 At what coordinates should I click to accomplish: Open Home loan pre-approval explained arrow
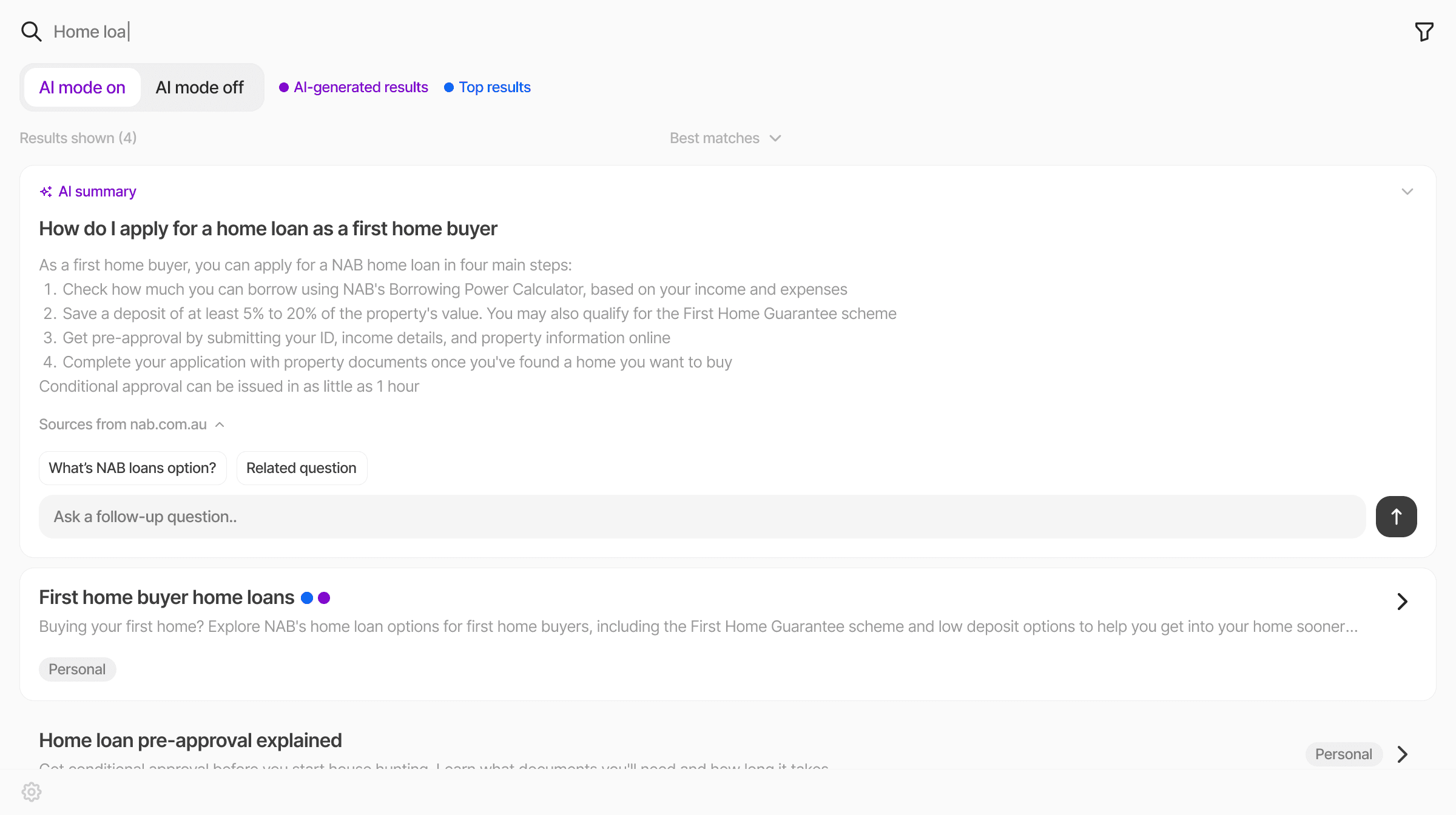[1402, 754]
